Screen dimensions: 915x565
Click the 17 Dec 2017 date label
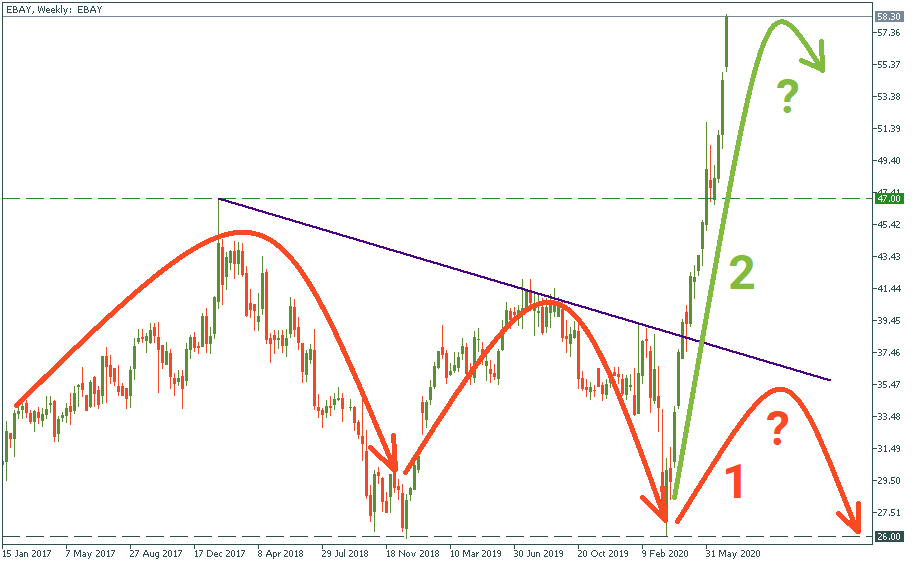tap(219, 551)
